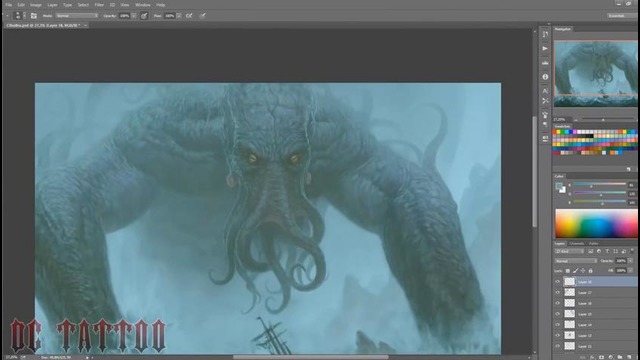This screenshot has height=360, width=640.
Task: Open the Image menu
Action: coord(36,5)
